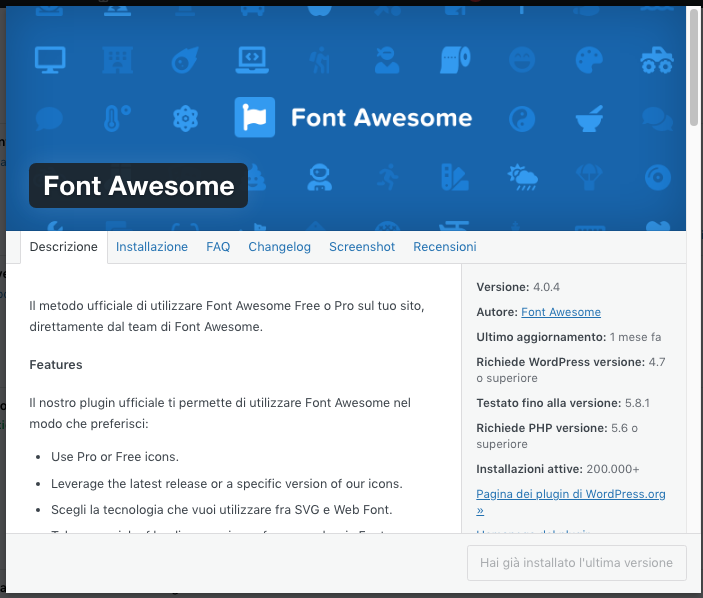
Task: Click 'Ultimo aggiornamento: 1 mese fa' entry
Action: 568,337
